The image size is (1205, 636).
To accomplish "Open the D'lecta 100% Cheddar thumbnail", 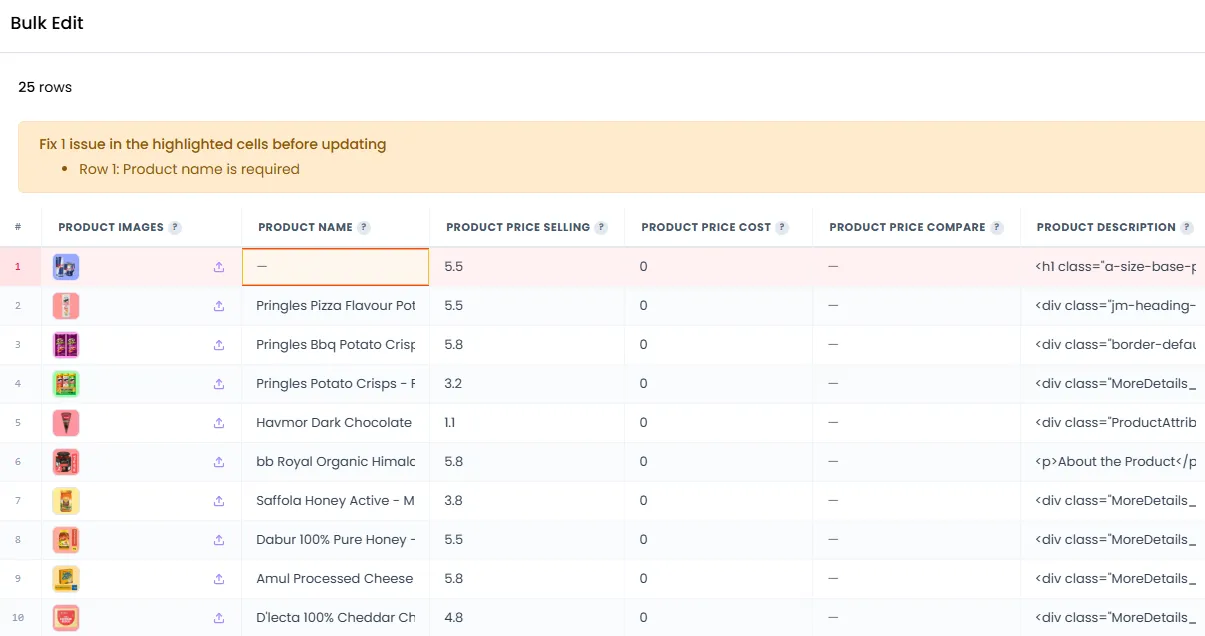I will pos(66,618).
